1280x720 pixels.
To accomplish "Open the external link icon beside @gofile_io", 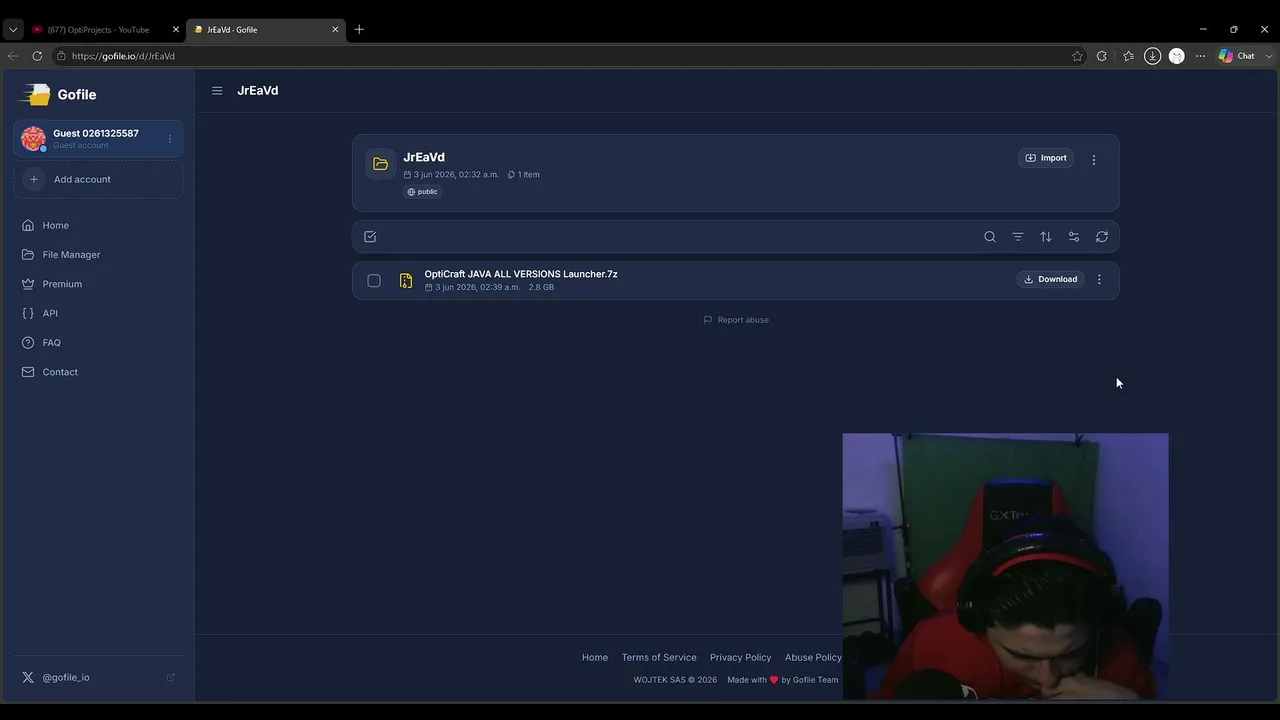I will [x=170, y=677].
